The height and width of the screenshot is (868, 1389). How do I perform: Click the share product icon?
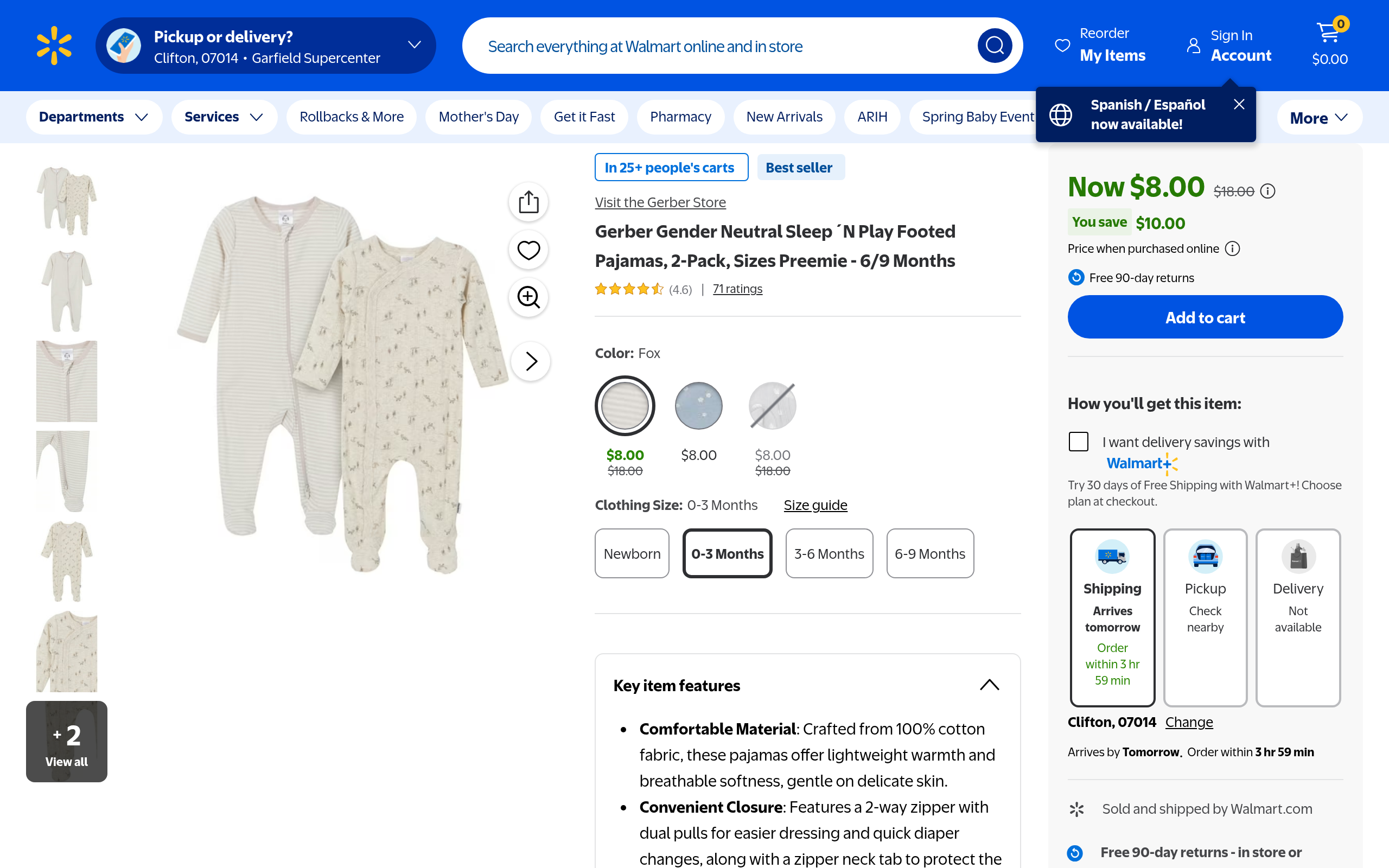[528, 202]
